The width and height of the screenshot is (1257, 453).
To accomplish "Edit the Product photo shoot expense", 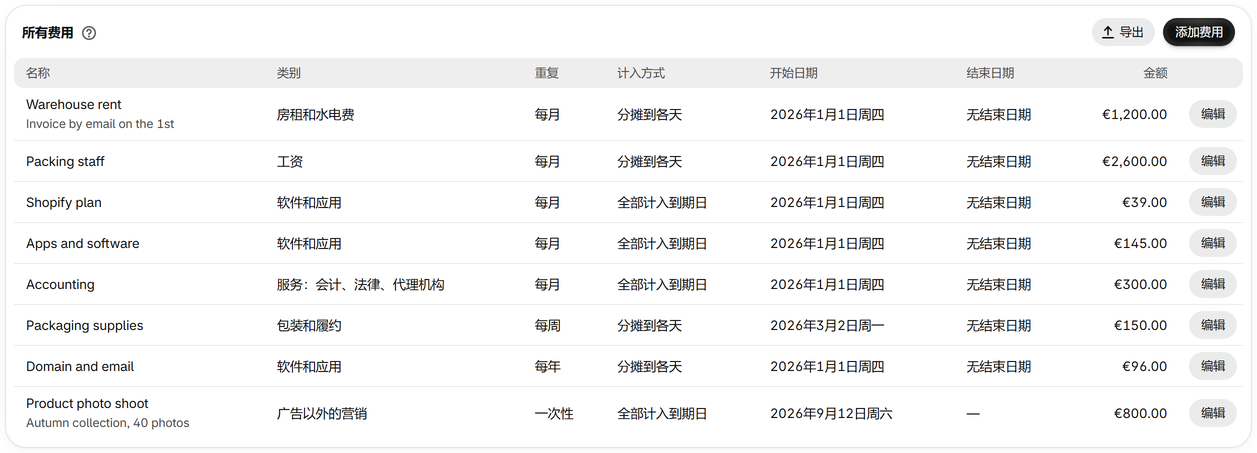I will tap(1212, 413).
